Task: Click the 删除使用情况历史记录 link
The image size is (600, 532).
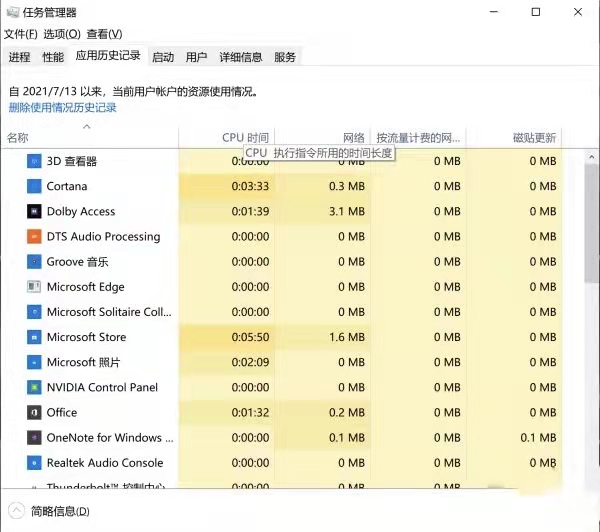Action: [62, 108]
